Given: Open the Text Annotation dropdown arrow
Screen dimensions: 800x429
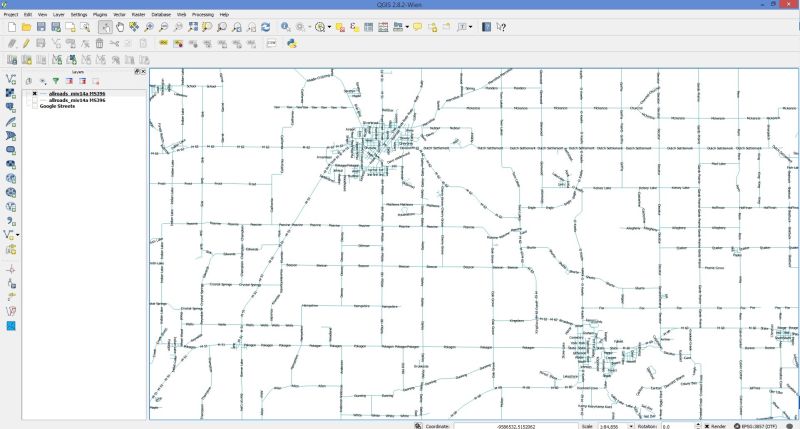Looking at the screenshot, I should (x=470, y=27).
